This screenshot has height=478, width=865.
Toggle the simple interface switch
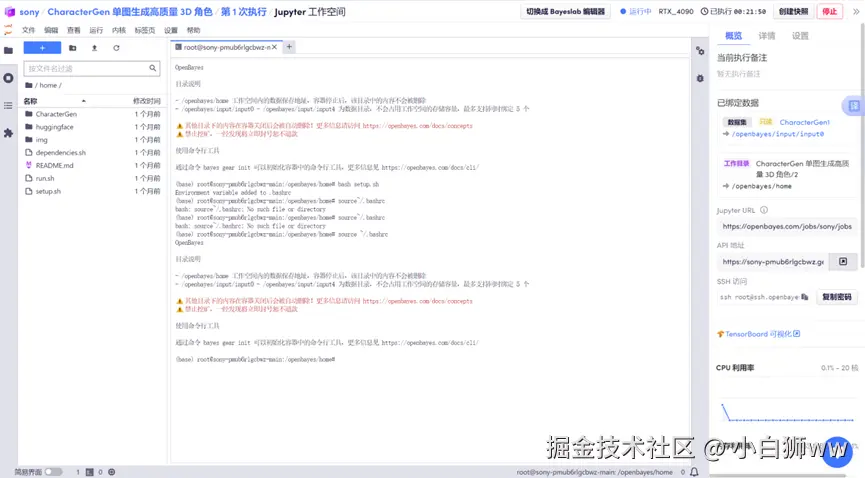54,472
